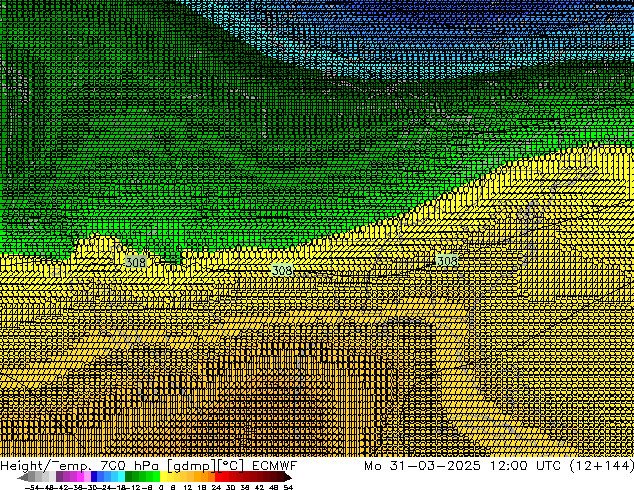Click the Mo 31-03-2025 12:00 UTC date text

463,466
